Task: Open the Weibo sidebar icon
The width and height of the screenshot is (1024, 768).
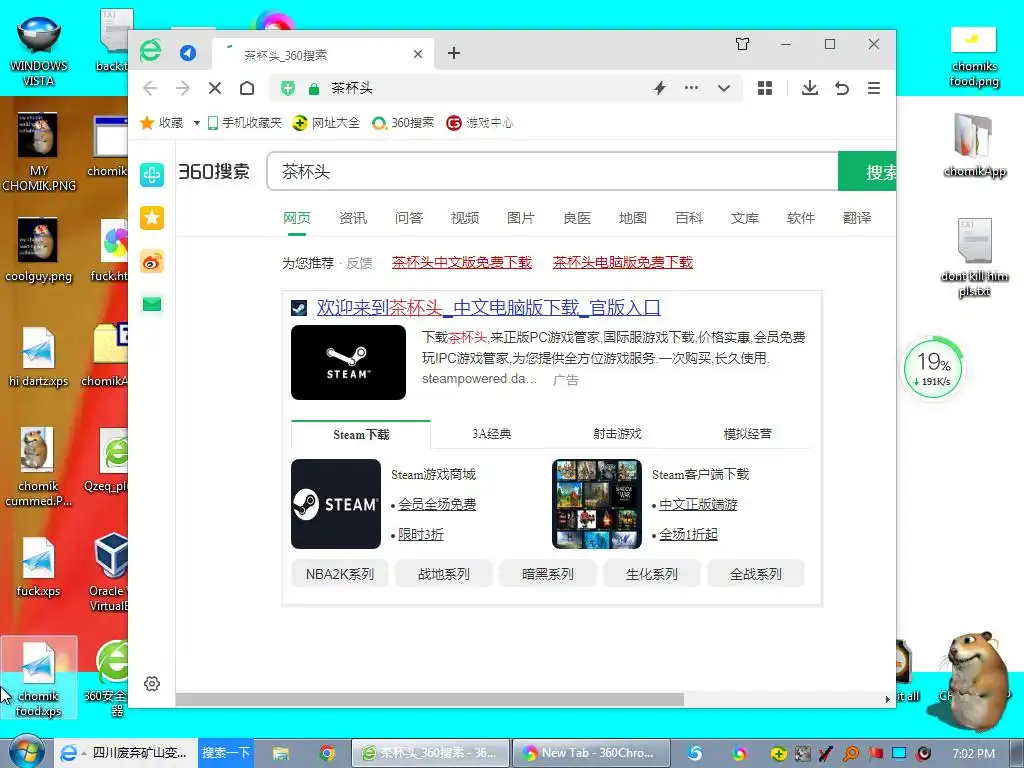Action: pyautogui.click(x=152, y=262)
